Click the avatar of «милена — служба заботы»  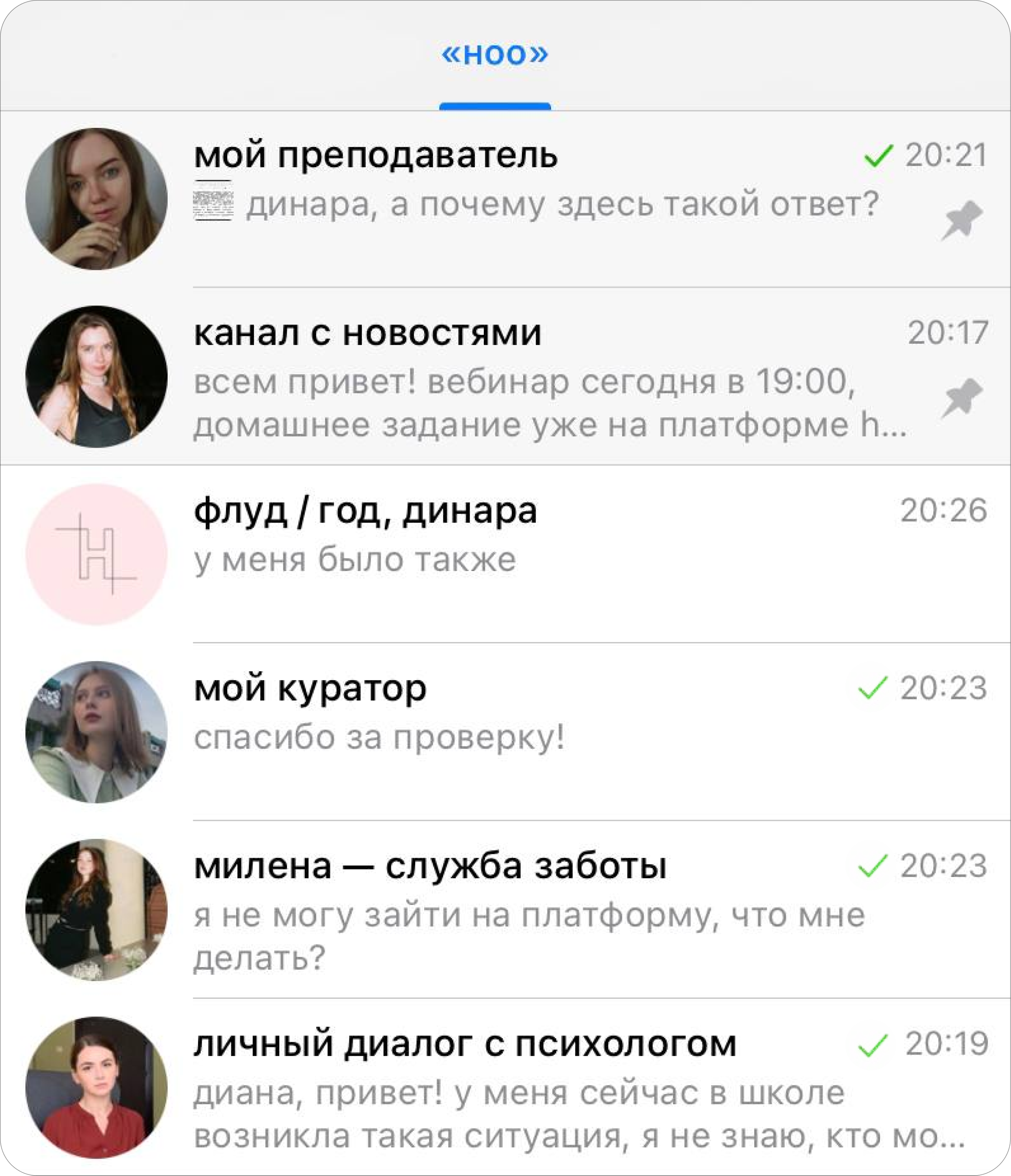point(97,909)
